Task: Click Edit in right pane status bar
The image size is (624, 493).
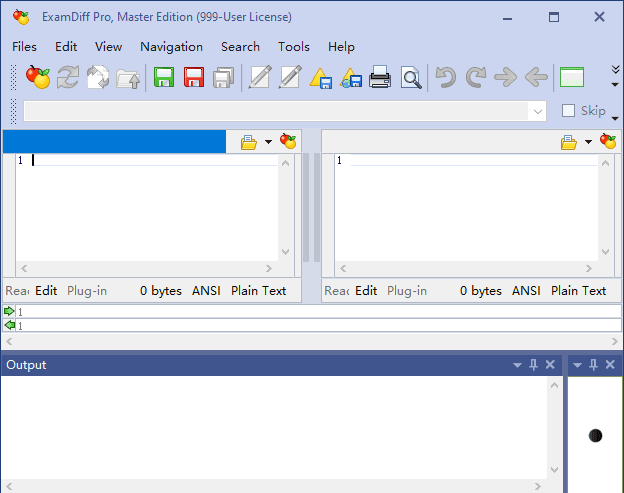Action: [366, 291]
